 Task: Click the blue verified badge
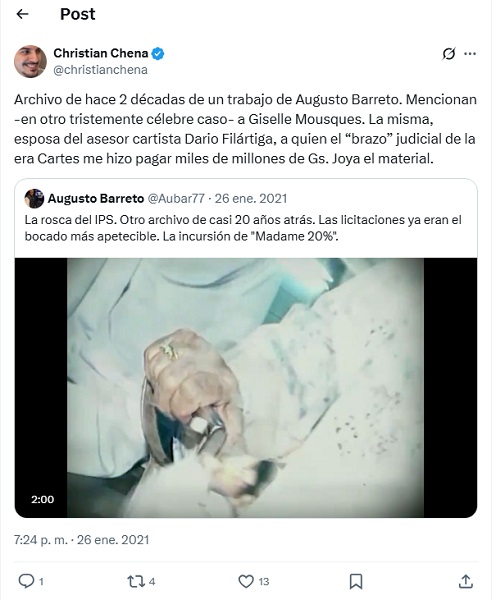tap(158, 54)
